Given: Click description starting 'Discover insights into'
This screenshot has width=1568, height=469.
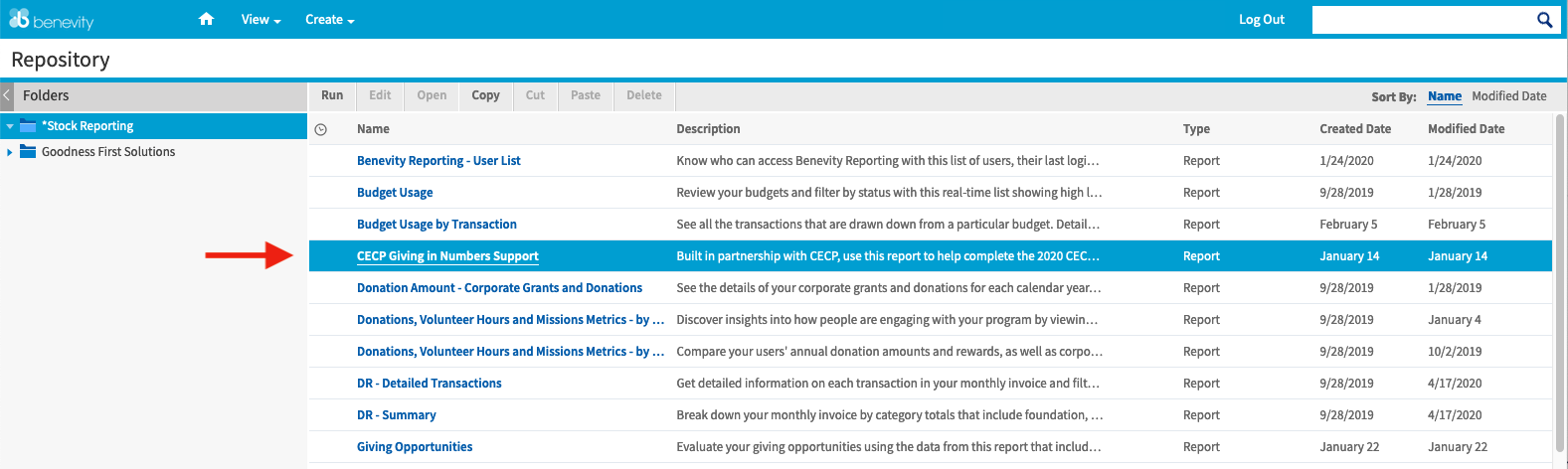Looking at the screenshot, I should (887, 320).
